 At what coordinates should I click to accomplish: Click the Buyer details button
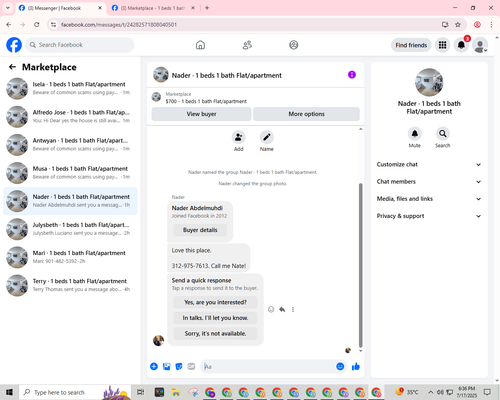[200, 230]
